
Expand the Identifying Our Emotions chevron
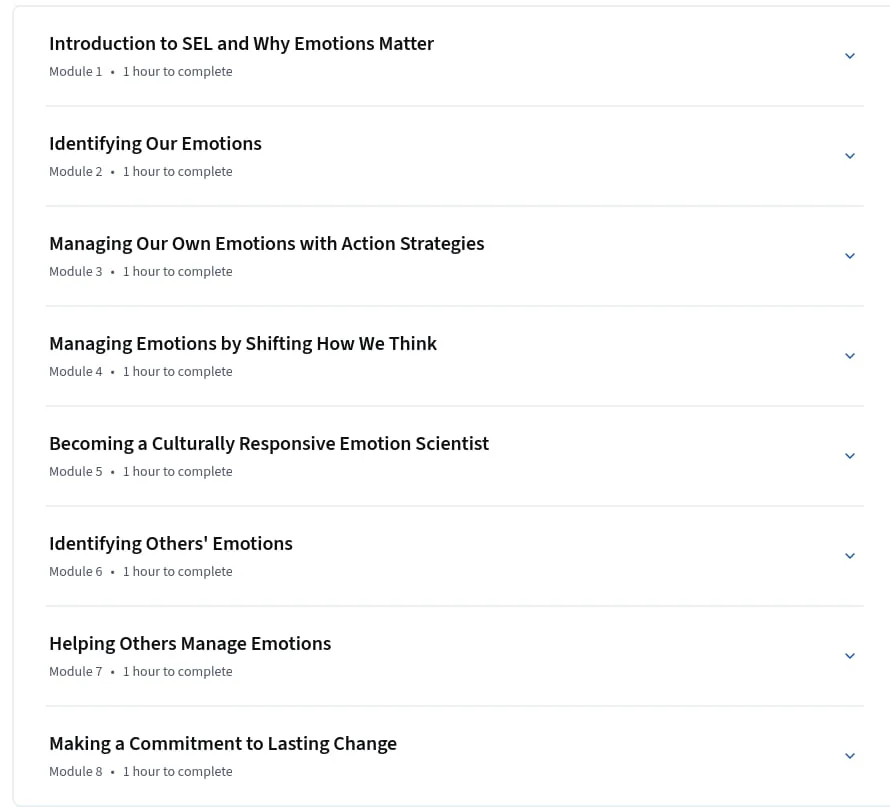pos(850,155)
